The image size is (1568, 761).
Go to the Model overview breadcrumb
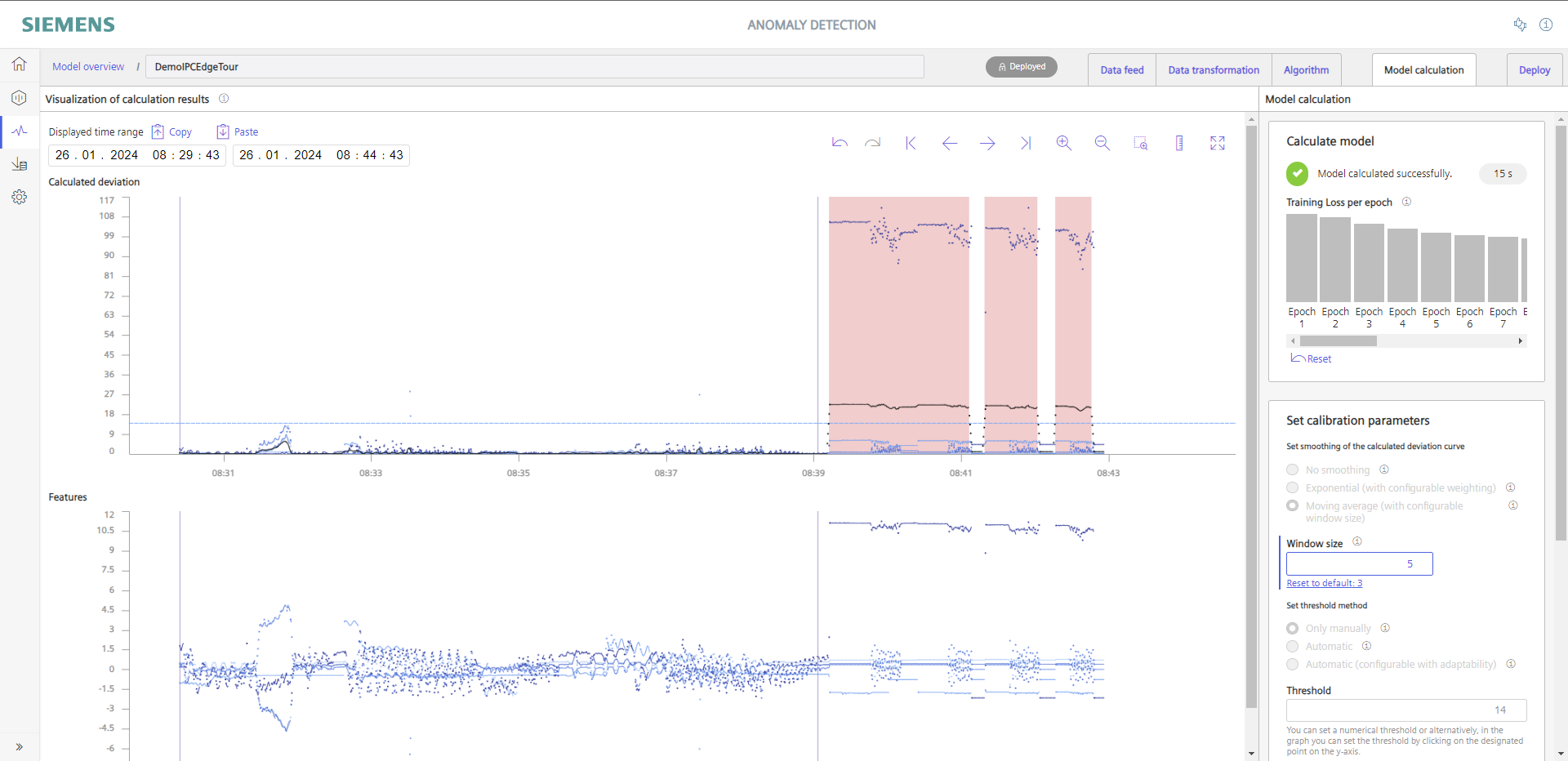click(88, 67)
